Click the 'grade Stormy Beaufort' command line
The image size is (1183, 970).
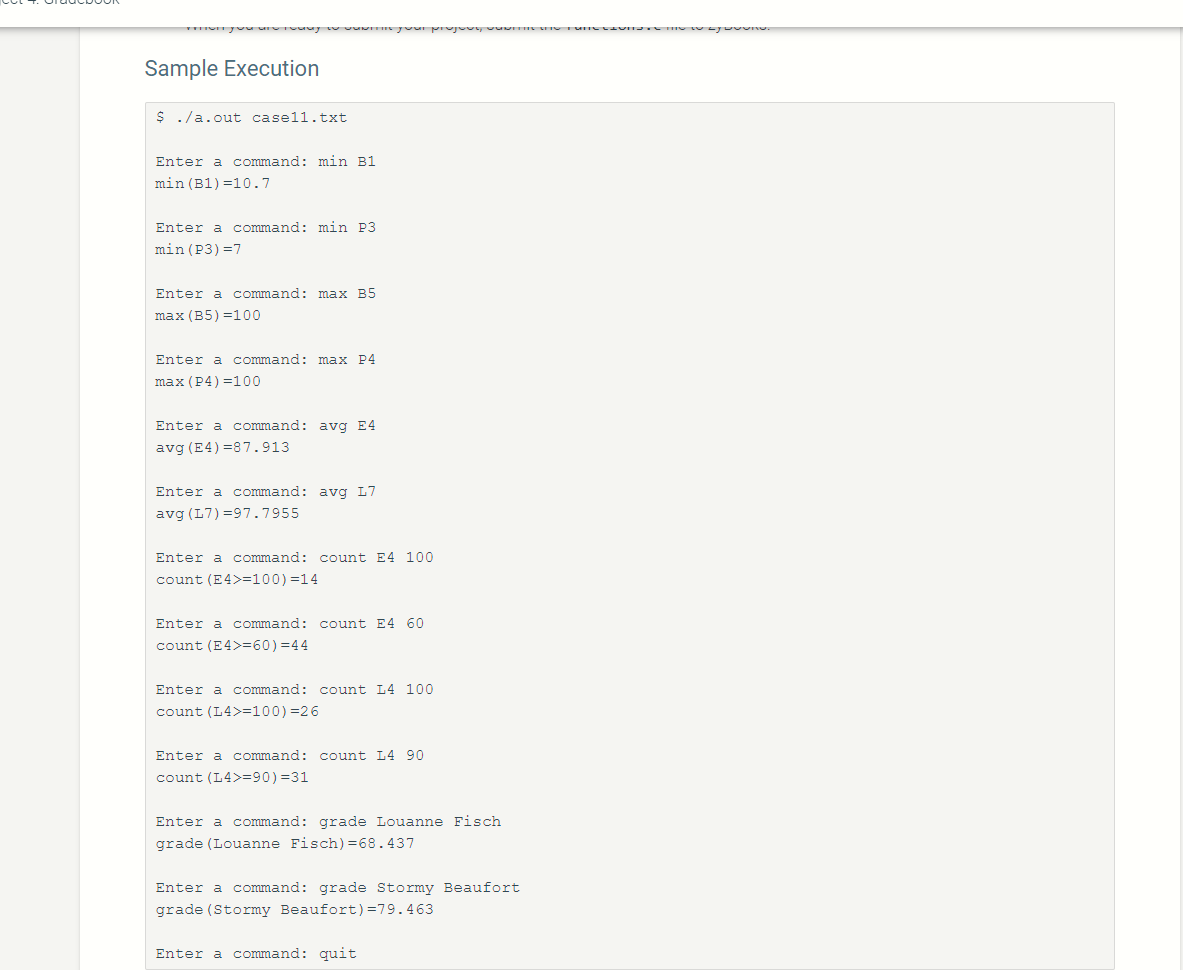tap(338, 888)
